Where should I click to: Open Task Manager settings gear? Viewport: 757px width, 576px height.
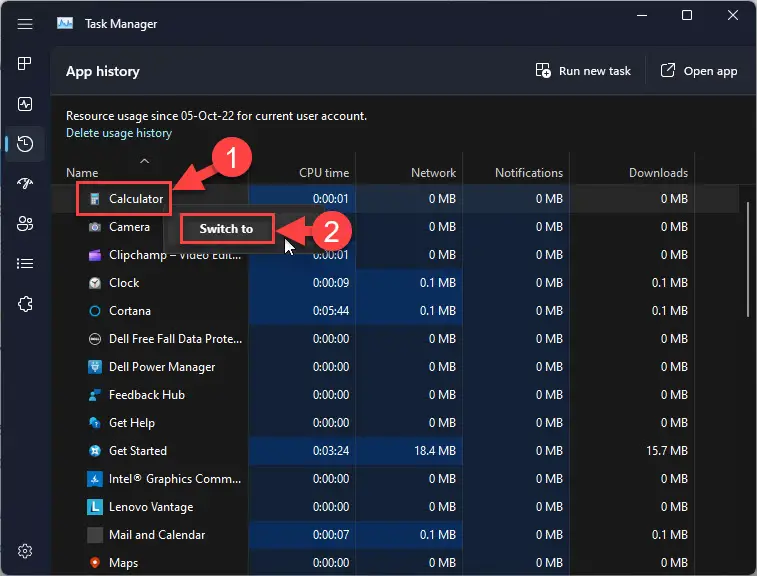click(x=25, y=551)
